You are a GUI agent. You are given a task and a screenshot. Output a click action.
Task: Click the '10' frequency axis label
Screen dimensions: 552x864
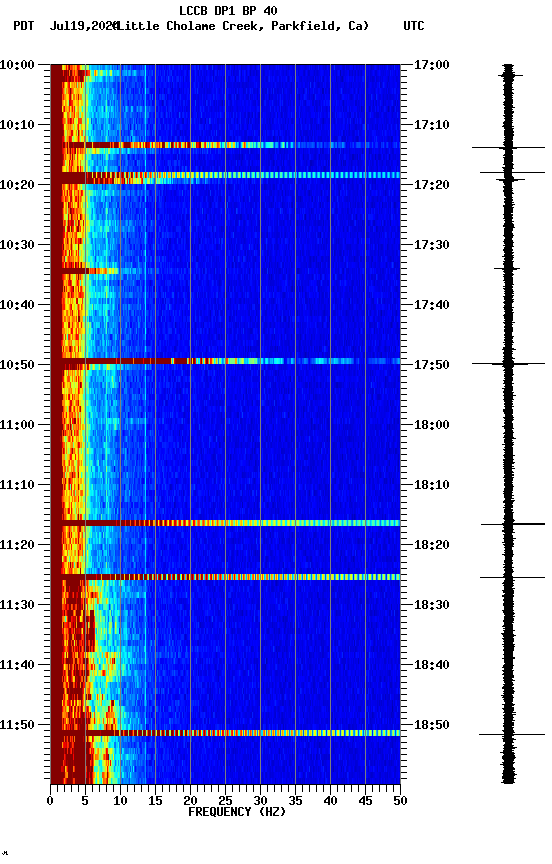pyautogui.click(x=120, y=801)
